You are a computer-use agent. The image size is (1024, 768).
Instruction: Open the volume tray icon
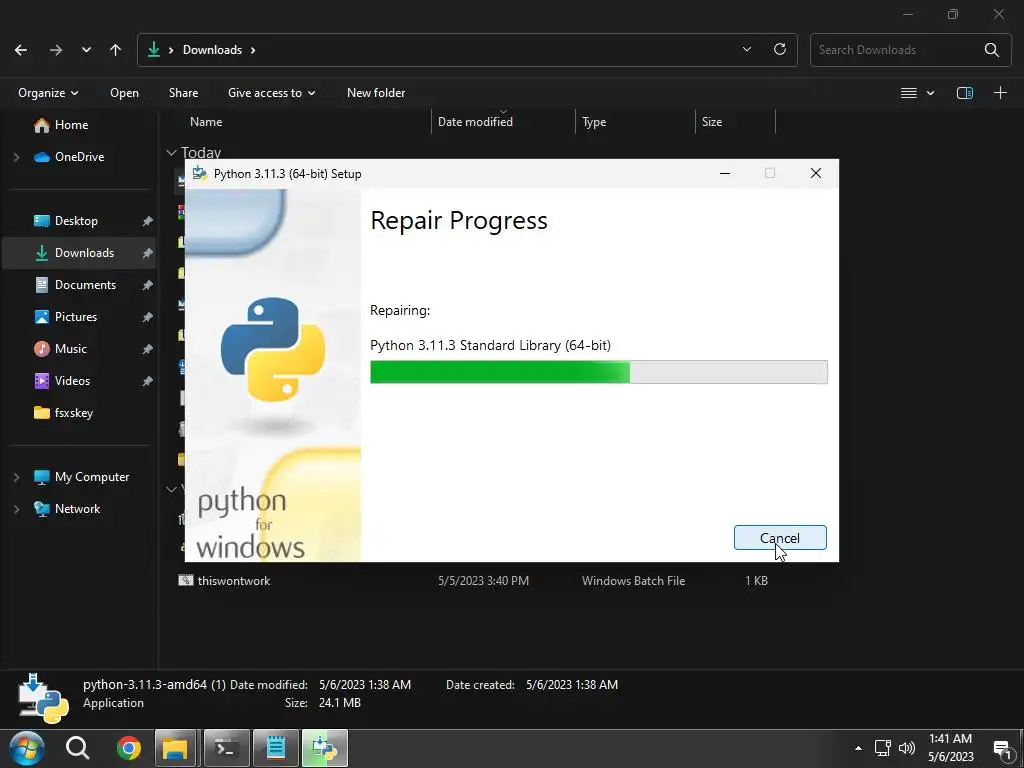906,748
